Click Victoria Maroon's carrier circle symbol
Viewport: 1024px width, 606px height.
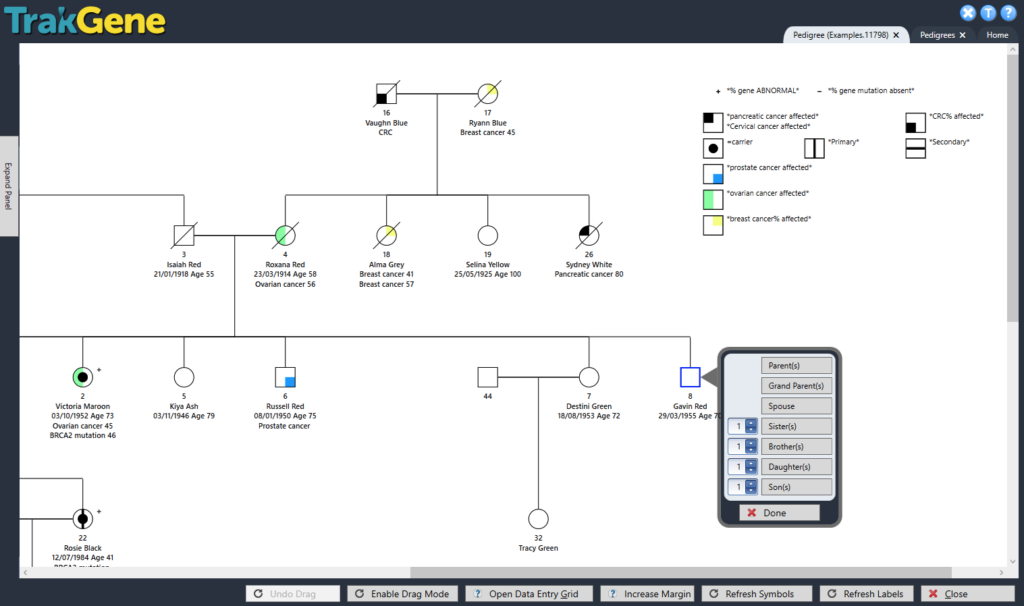(82, 377)
